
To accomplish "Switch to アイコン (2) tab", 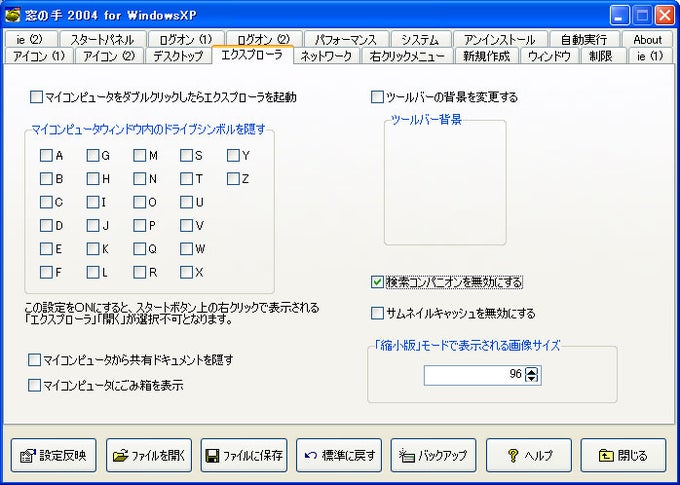I will 109,56.
